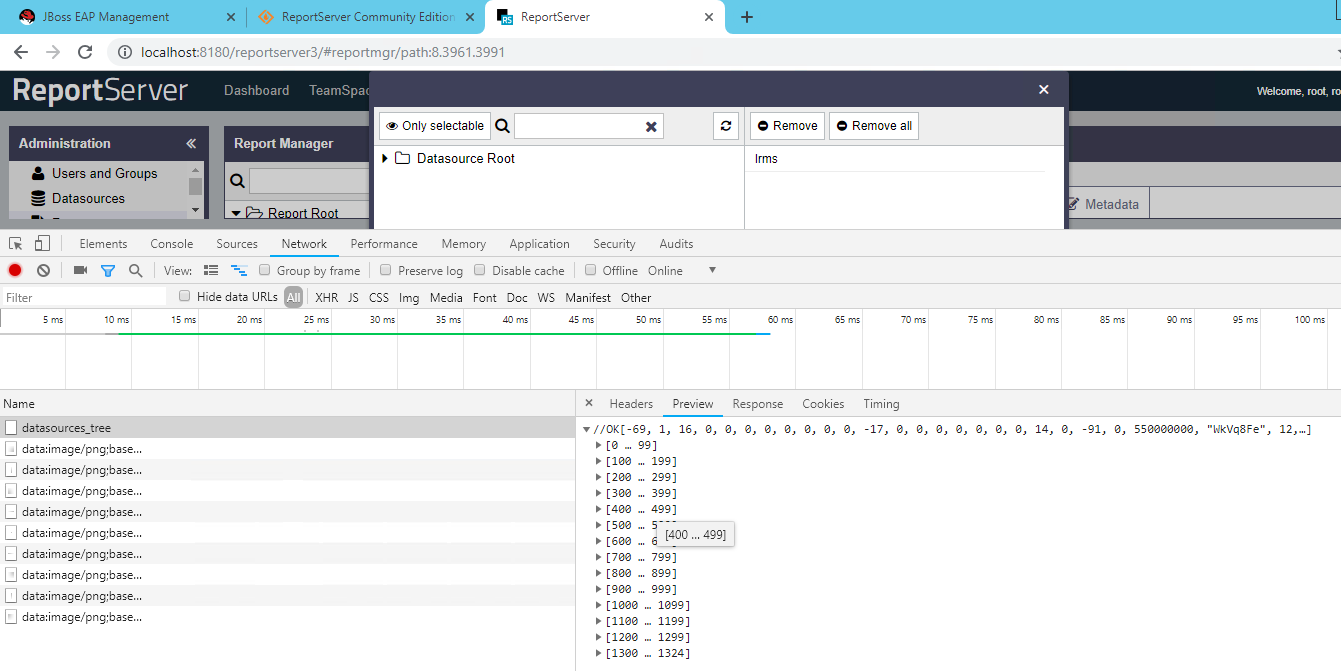Click the Users and Groups icon
This screenshot has width=1341, height=671.
(39, 173)
